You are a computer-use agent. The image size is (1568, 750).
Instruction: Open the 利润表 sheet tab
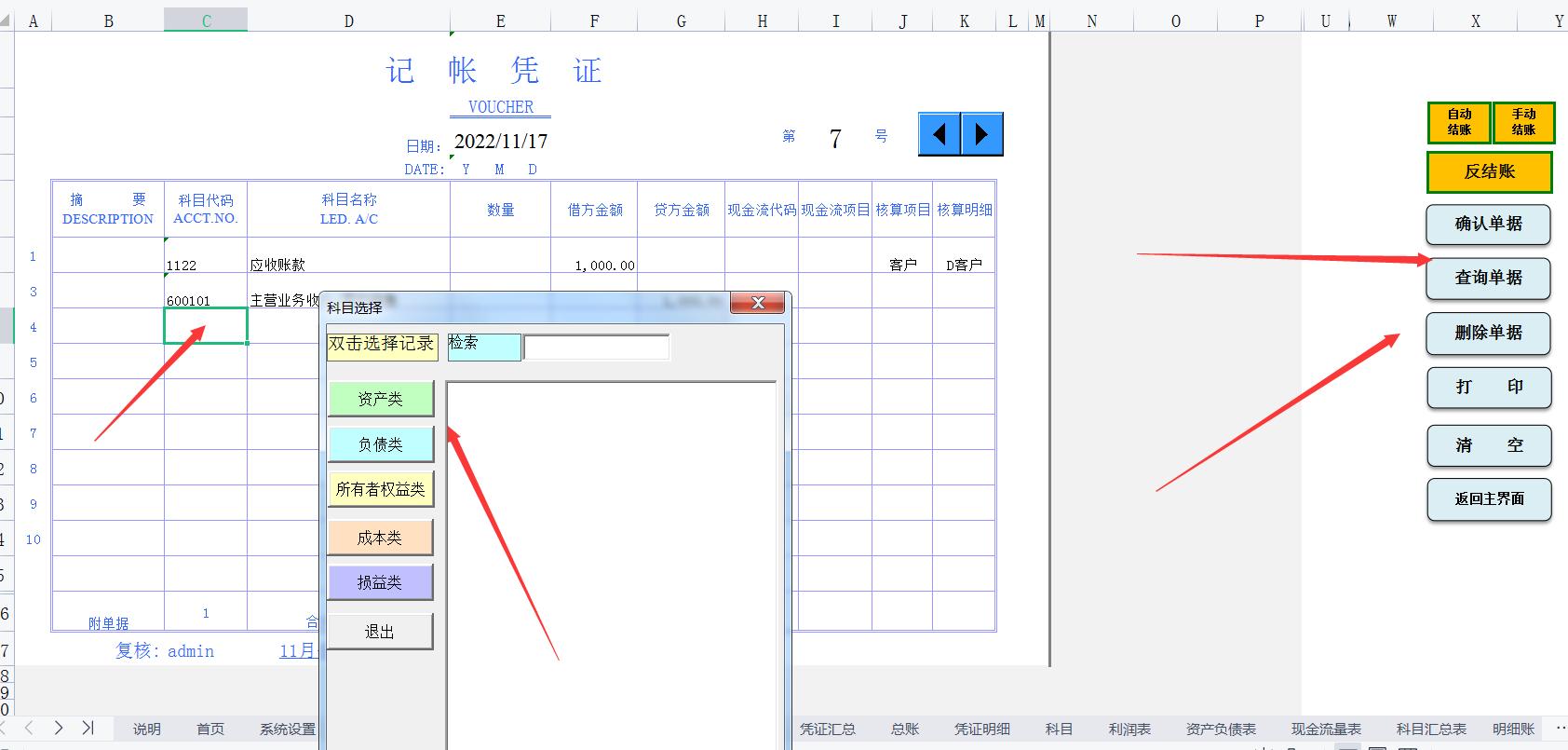point(1129,729)
